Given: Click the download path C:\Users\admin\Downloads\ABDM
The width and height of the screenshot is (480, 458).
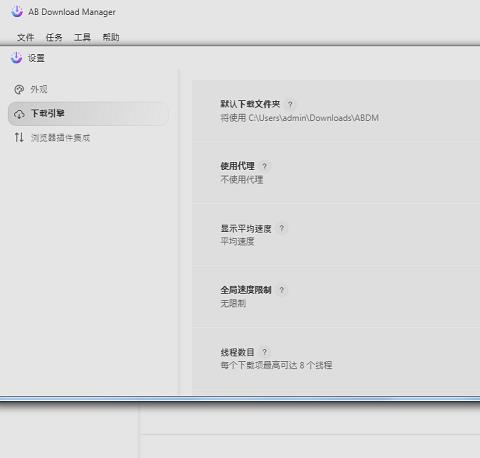Looking at the screenshot, I should coord(314,118).
